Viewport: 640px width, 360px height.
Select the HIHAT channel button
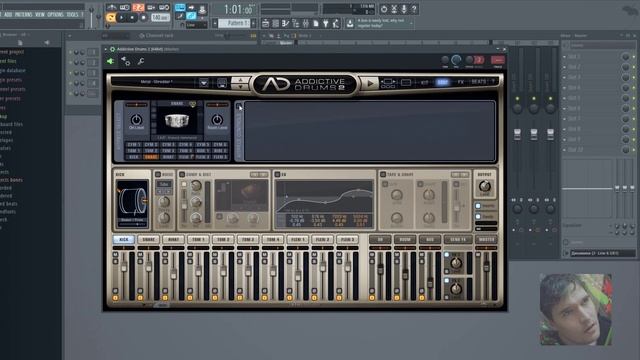[173, 240]
